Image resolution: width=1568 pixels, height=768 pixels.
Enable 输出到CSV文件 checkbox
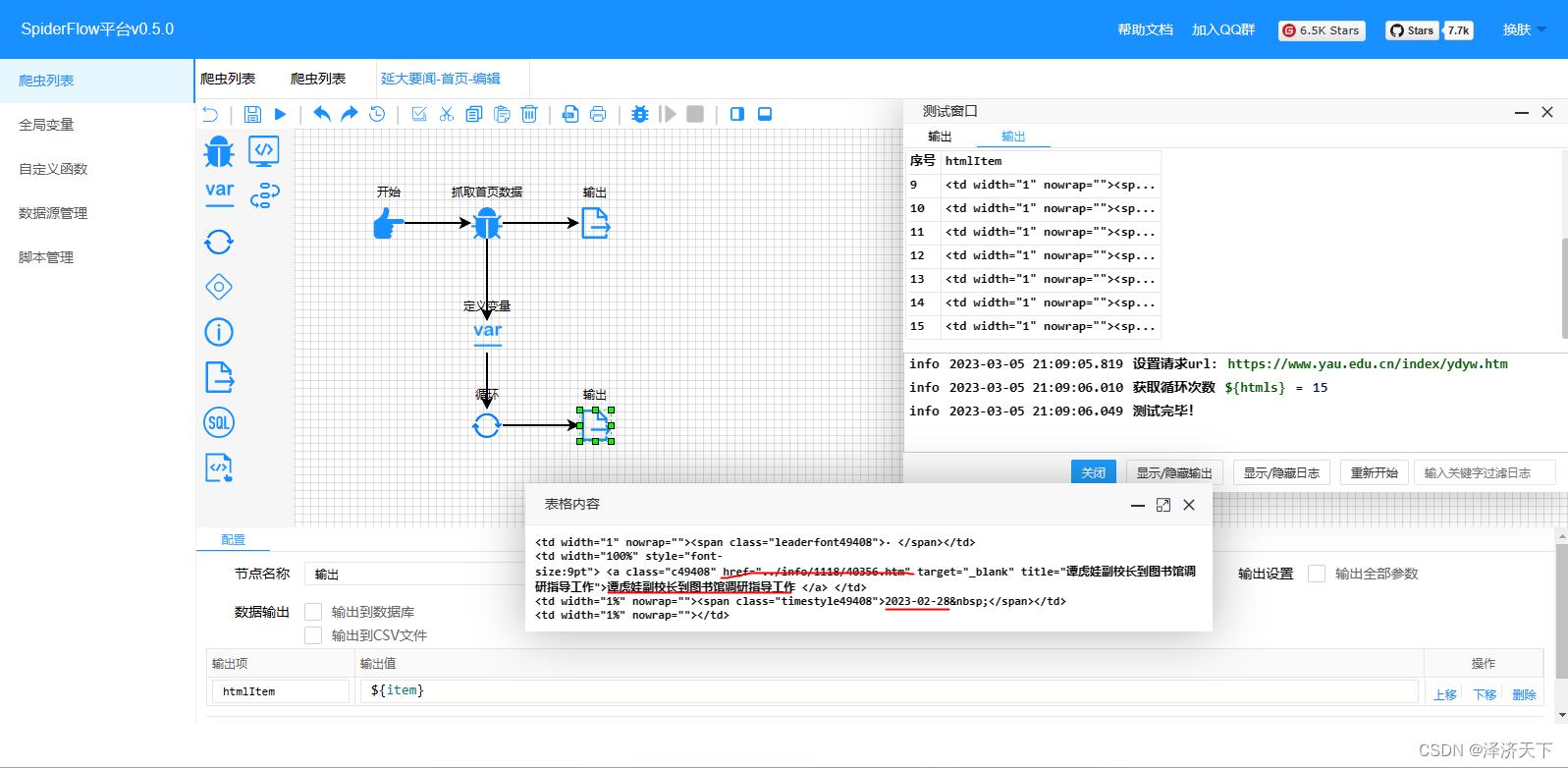pyautogui.click(x=313, y=635)
